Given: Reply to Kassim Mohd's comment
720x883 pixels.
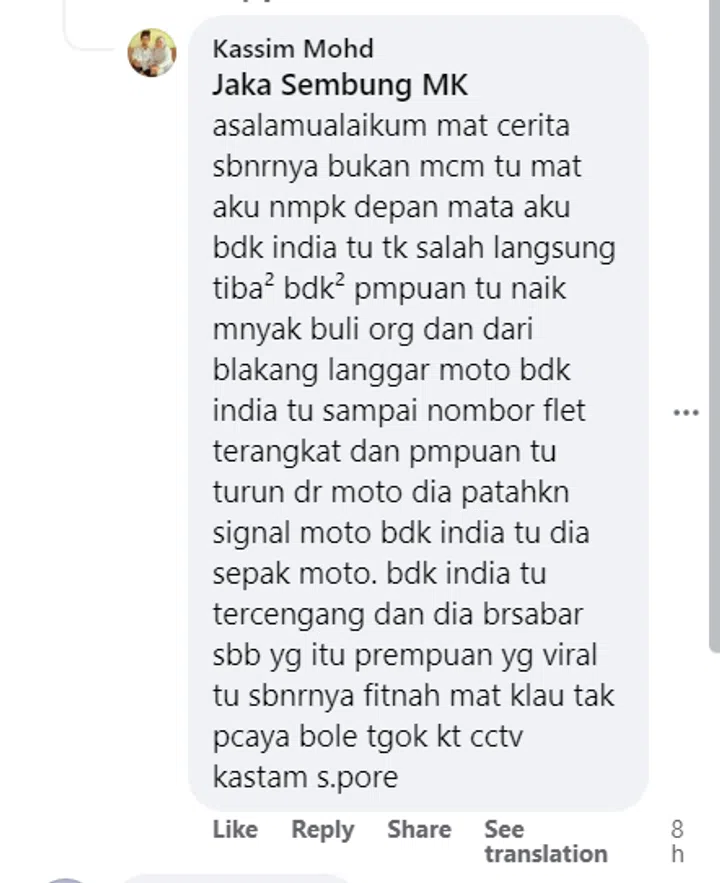Looking at the screenshot, I should (x=323, y=830).
